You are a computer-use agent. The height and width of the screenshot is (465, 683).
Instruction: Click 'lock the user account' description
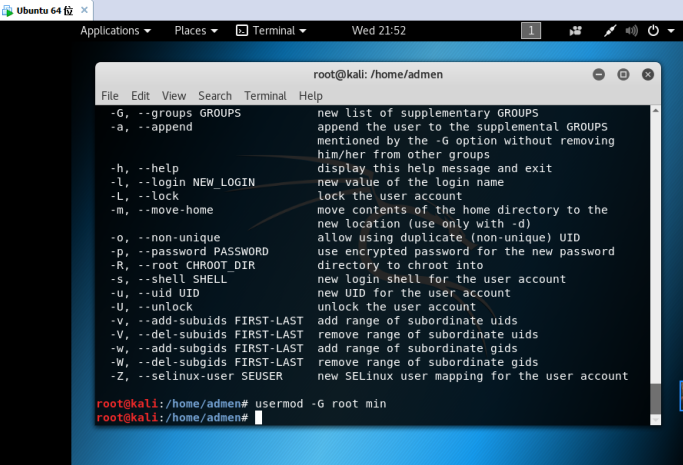point(389,196)
